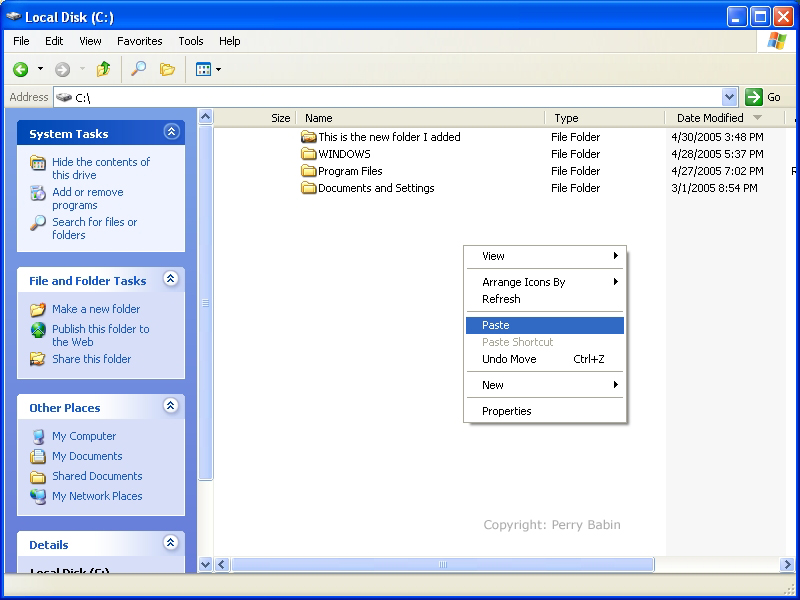This screenshot has height=600, width=800.
Task: Click Add or remove programs link
Action: (x=88, y=198)
